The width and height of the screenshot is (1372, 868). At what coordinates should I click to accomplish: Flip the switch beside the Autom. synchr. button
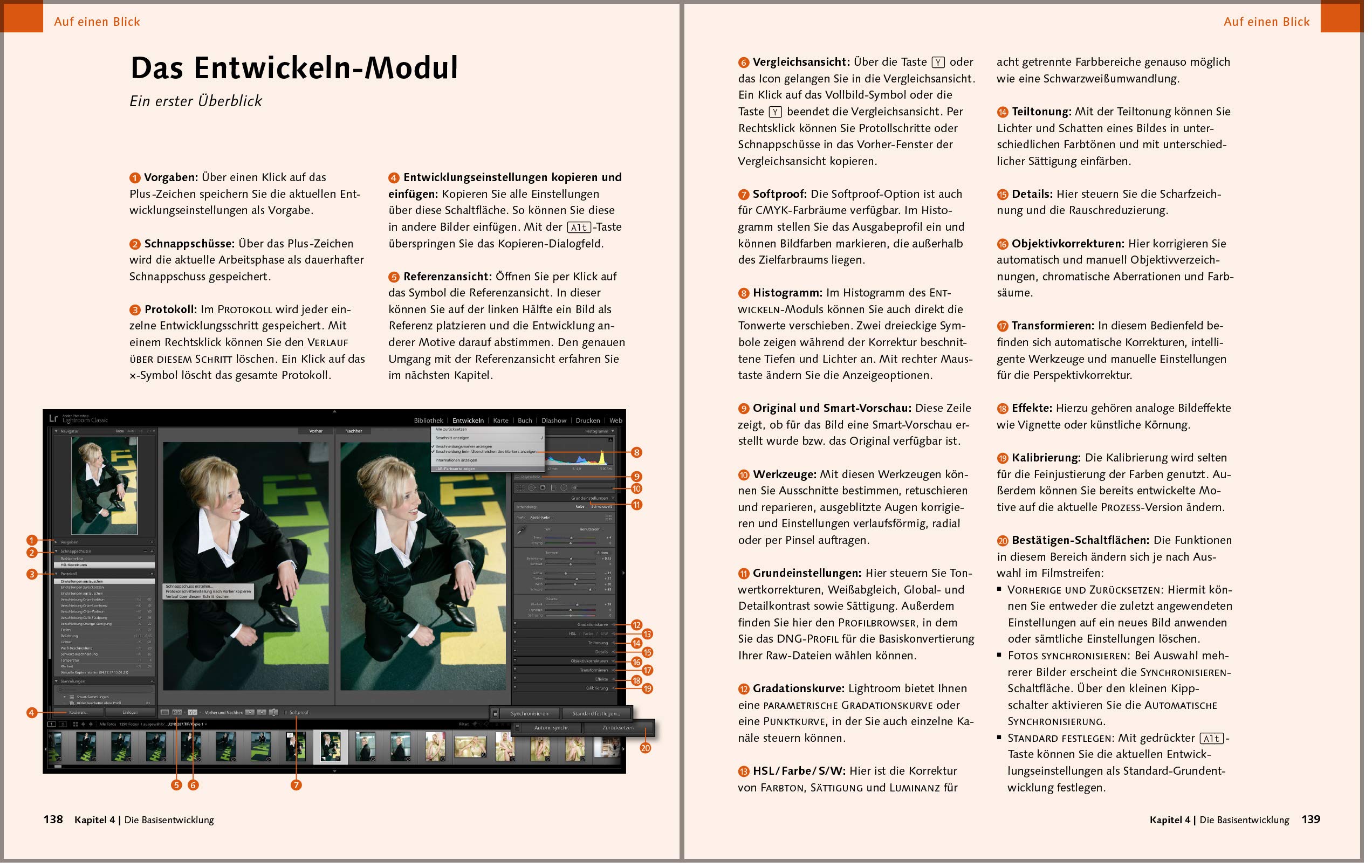coord(517,728)
